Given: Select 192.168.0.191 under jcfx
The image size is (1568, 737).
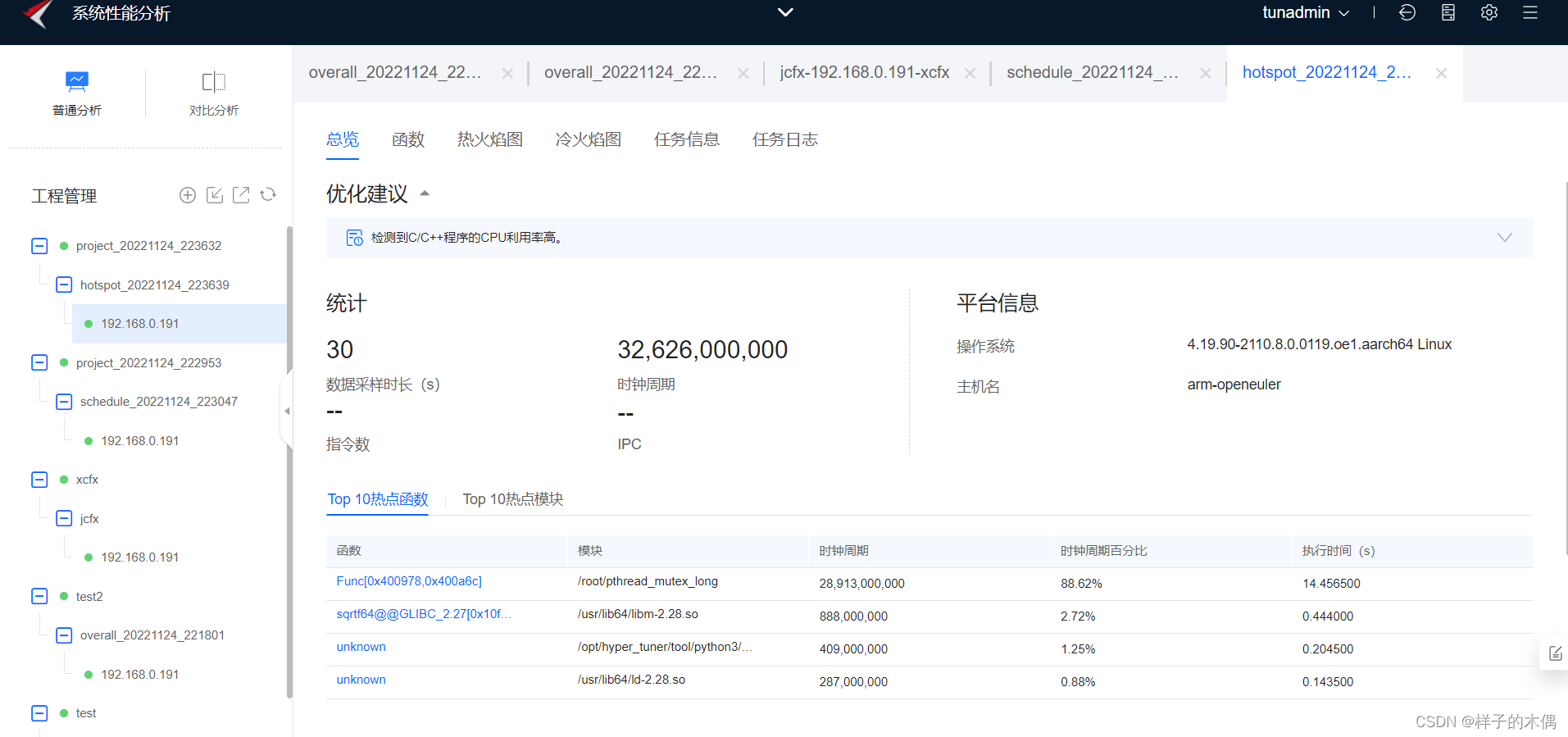Looking at the screenshot, I should pyautogui.click(x=139, y=557).
